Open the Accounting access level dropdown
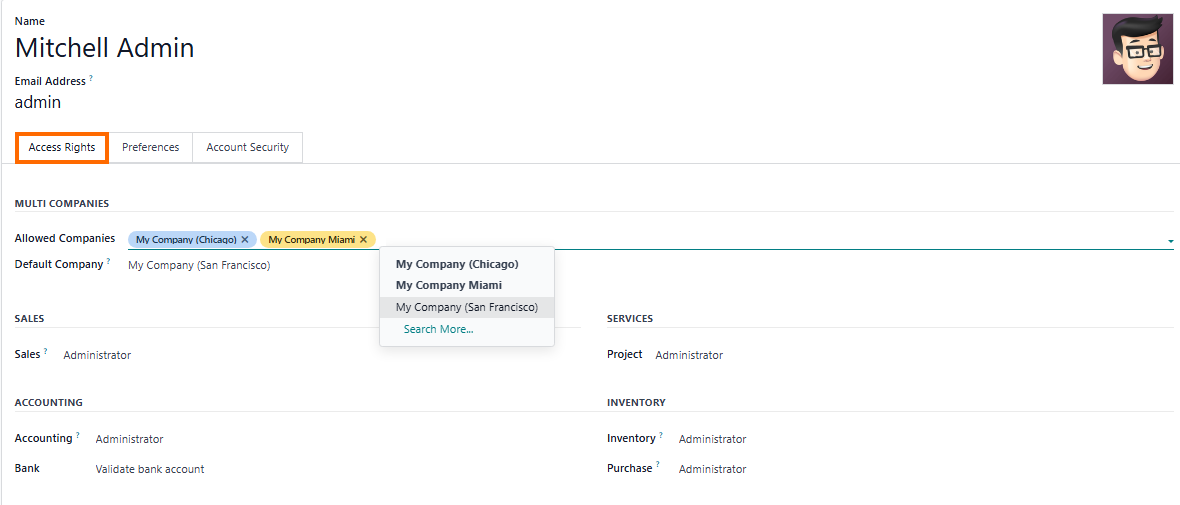This screenshot has width=1180, height=505. point(129,439)
